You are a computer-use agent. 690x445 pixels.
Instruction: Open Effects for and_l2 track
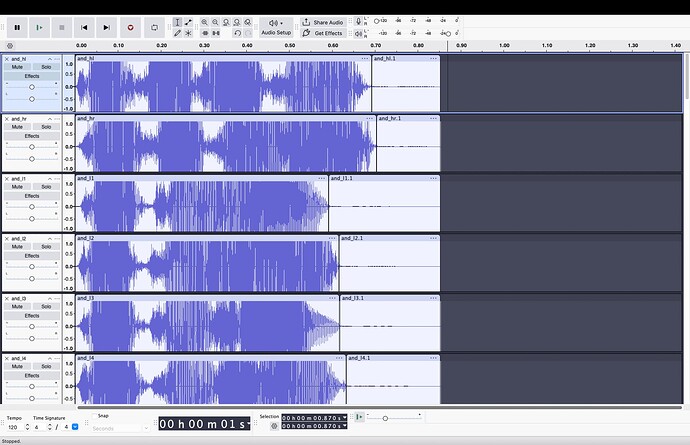(32, 256)
